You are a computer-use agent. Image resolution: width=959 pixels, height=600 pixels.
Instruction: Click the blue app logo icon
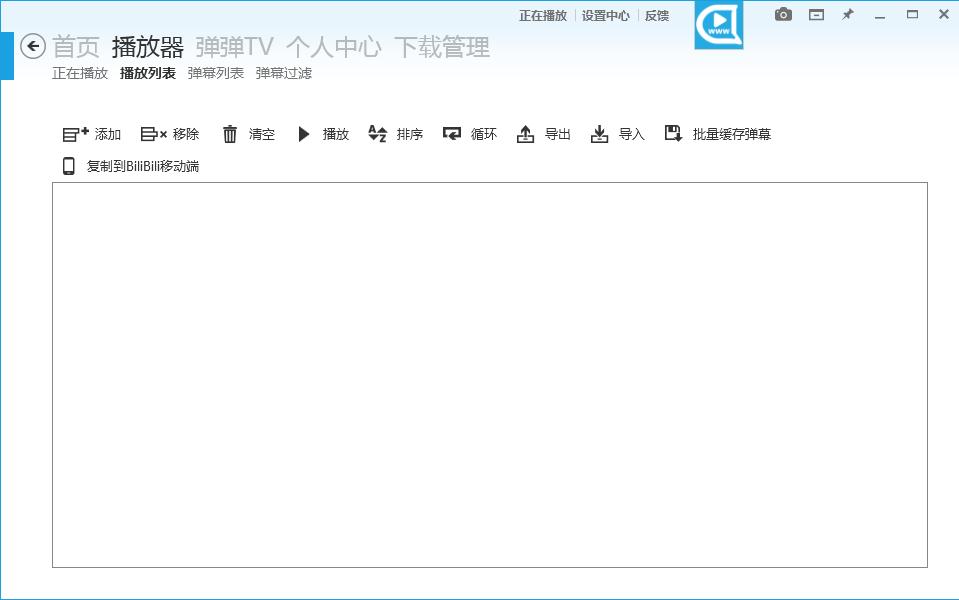pos(719,24)
